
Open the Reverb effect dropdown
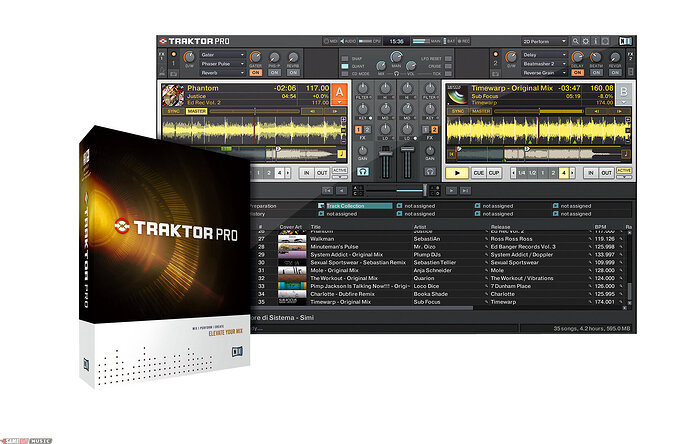pyautogui.click(x=222, y=73)
